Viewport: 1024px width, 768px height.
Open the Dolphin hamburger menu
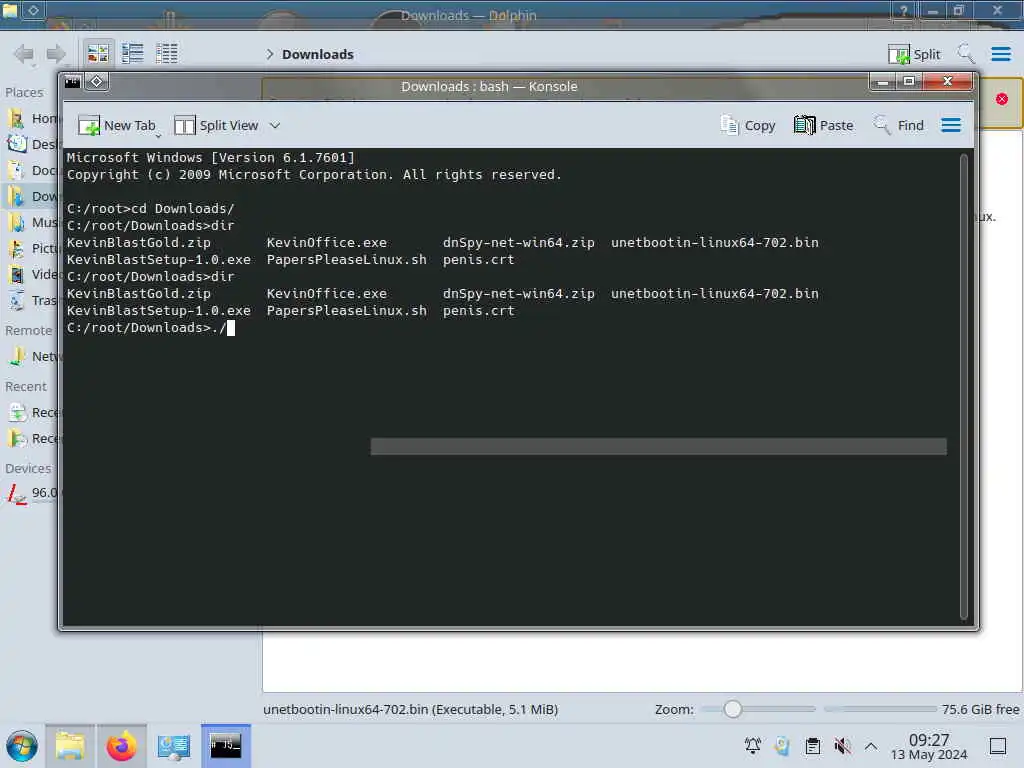(x=1000, y=54)
